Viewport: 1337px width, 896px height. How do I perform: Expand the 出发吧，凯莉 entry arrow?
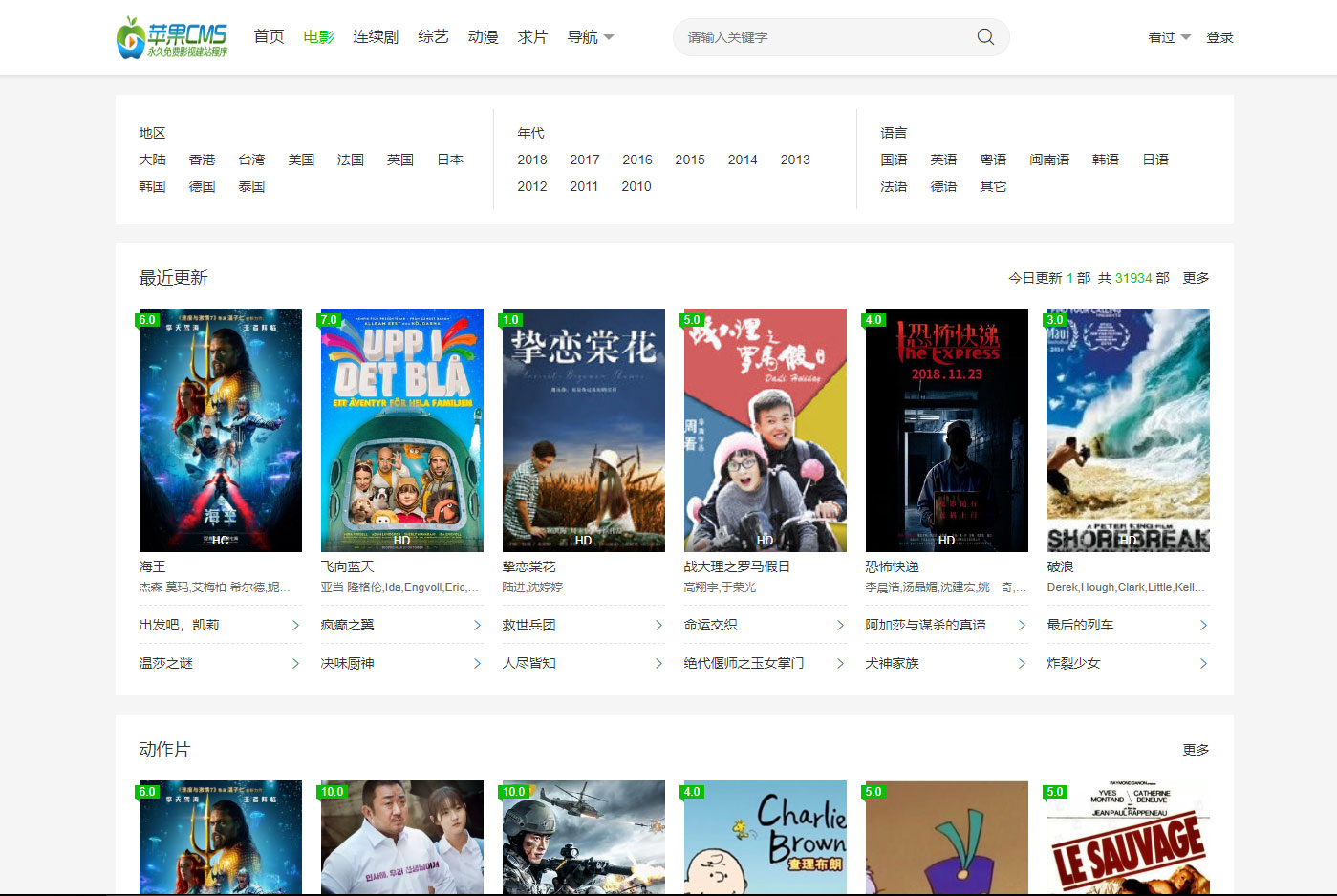pyautogui.click(x=297, y=624)
